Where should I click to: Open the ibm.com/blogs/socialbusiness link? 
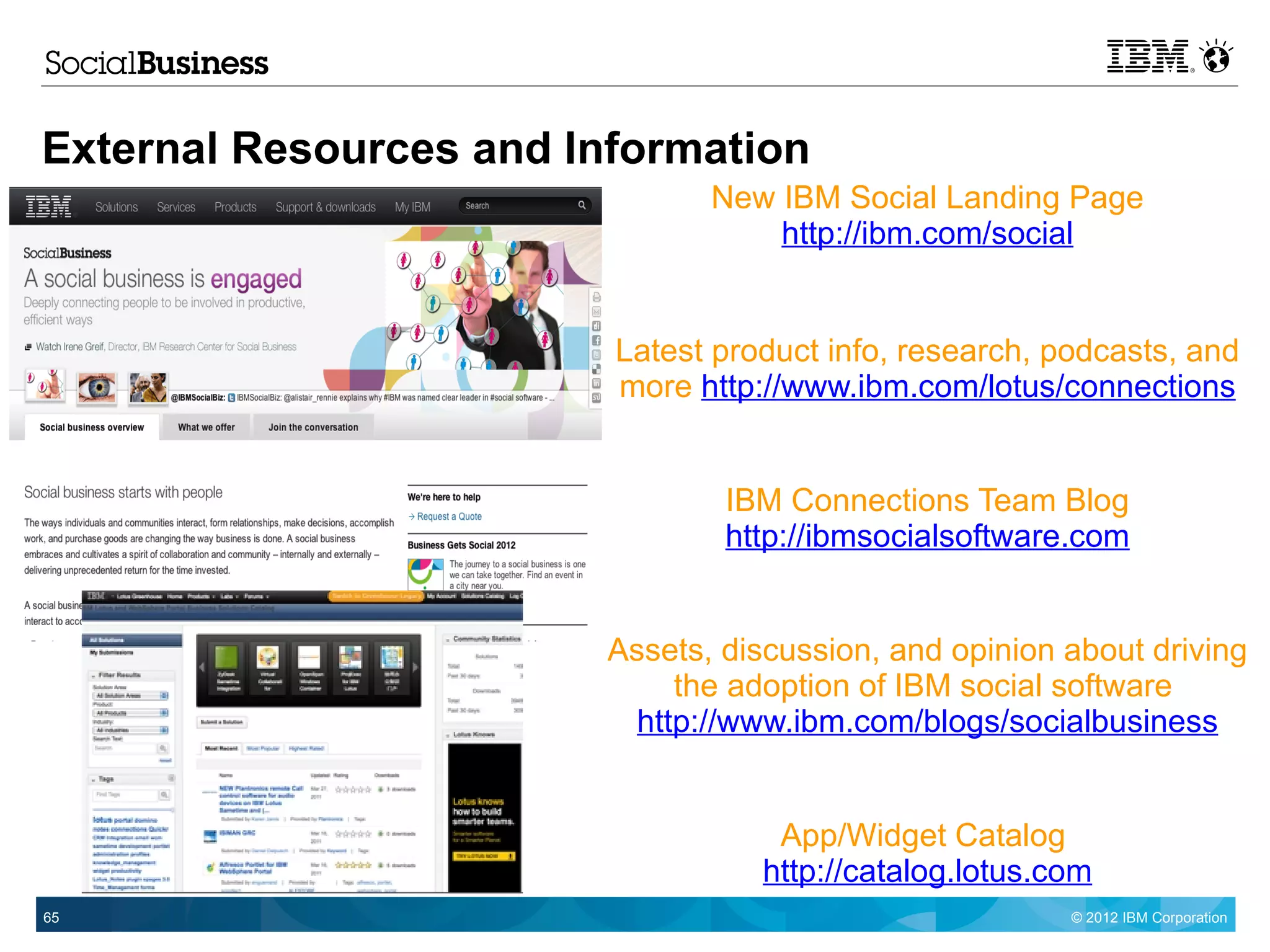[x=927, y=722]
